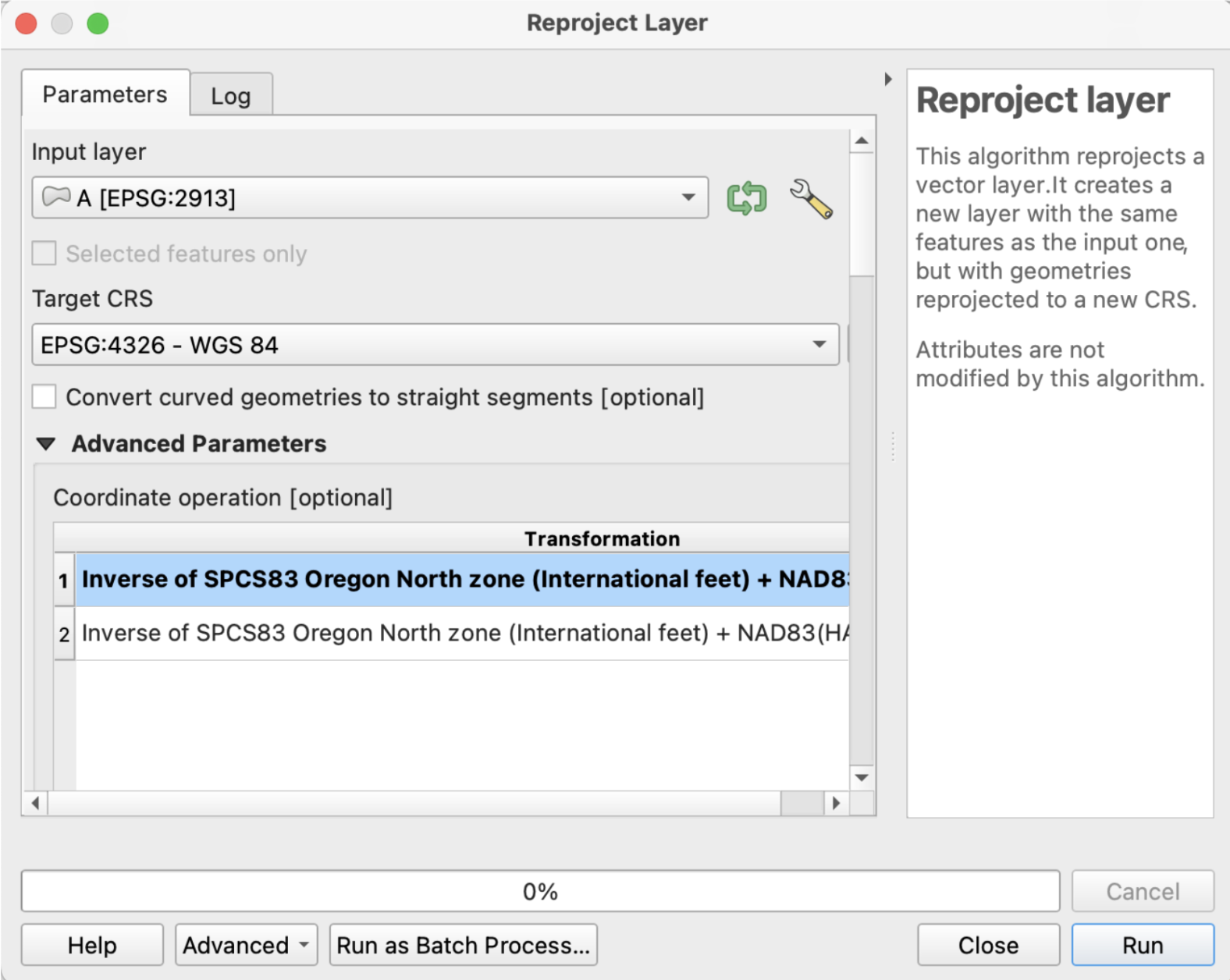Check Convert curved geometries to straight segments
1230x980 pixels.
pyautogui.click(x=44, y=397)
